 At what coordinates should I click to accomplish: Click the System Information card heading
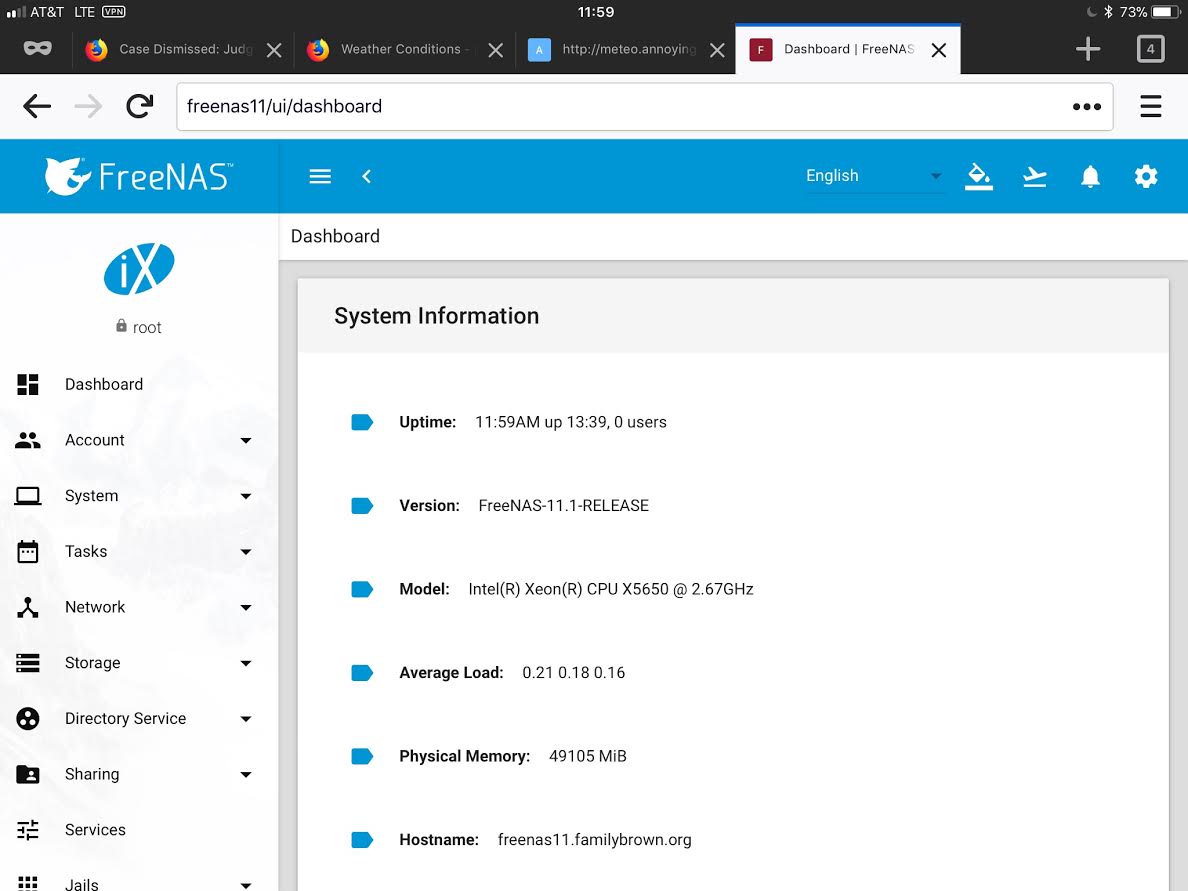(x=436, y=316)
